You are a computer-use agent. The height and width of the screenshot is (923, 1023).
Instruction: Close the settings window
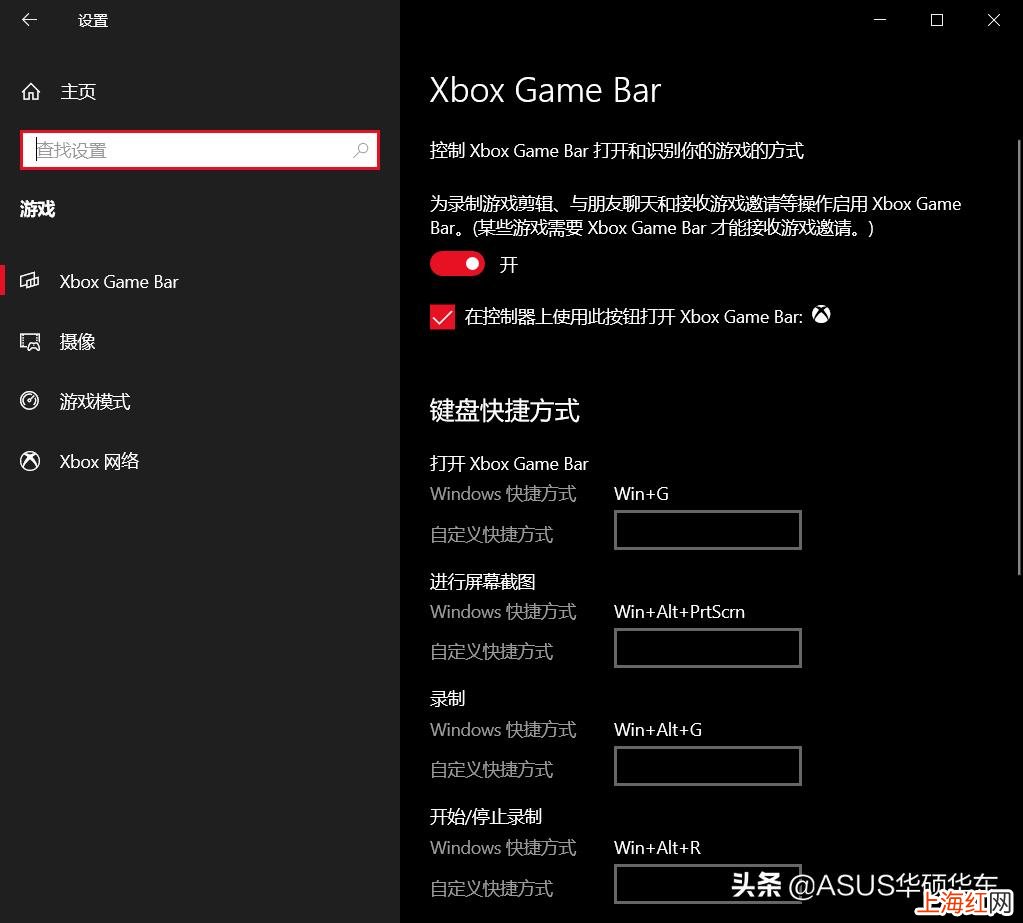(x=993, y=20)
